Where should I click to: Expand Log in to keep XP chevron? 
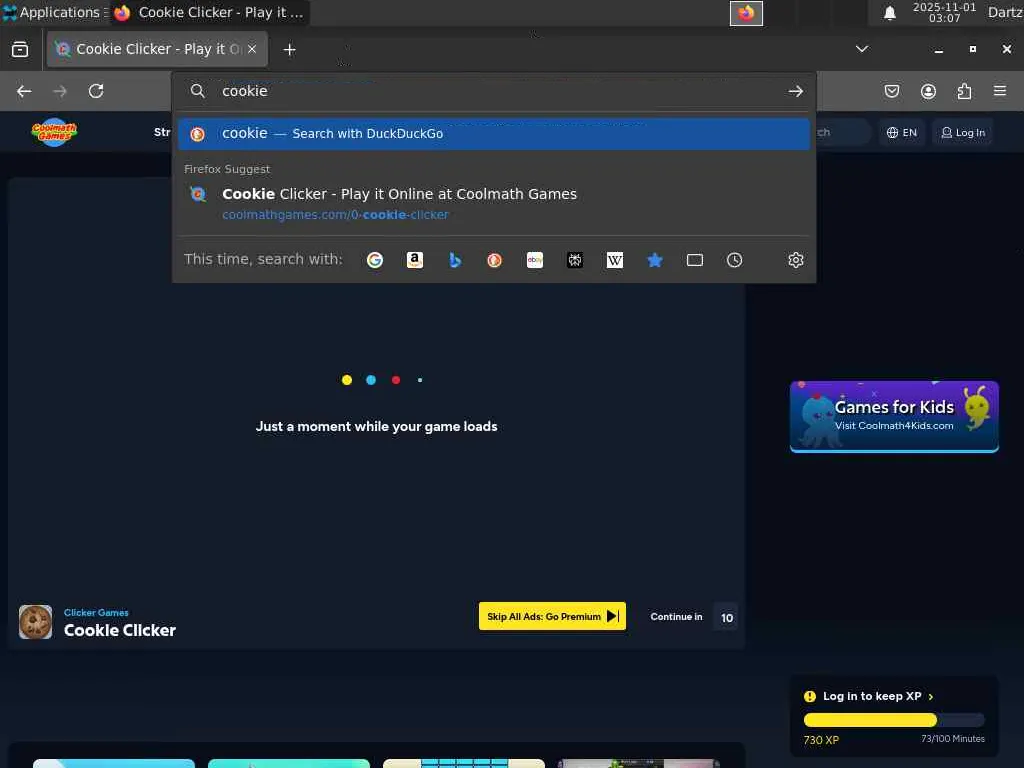tap(931, 697)
